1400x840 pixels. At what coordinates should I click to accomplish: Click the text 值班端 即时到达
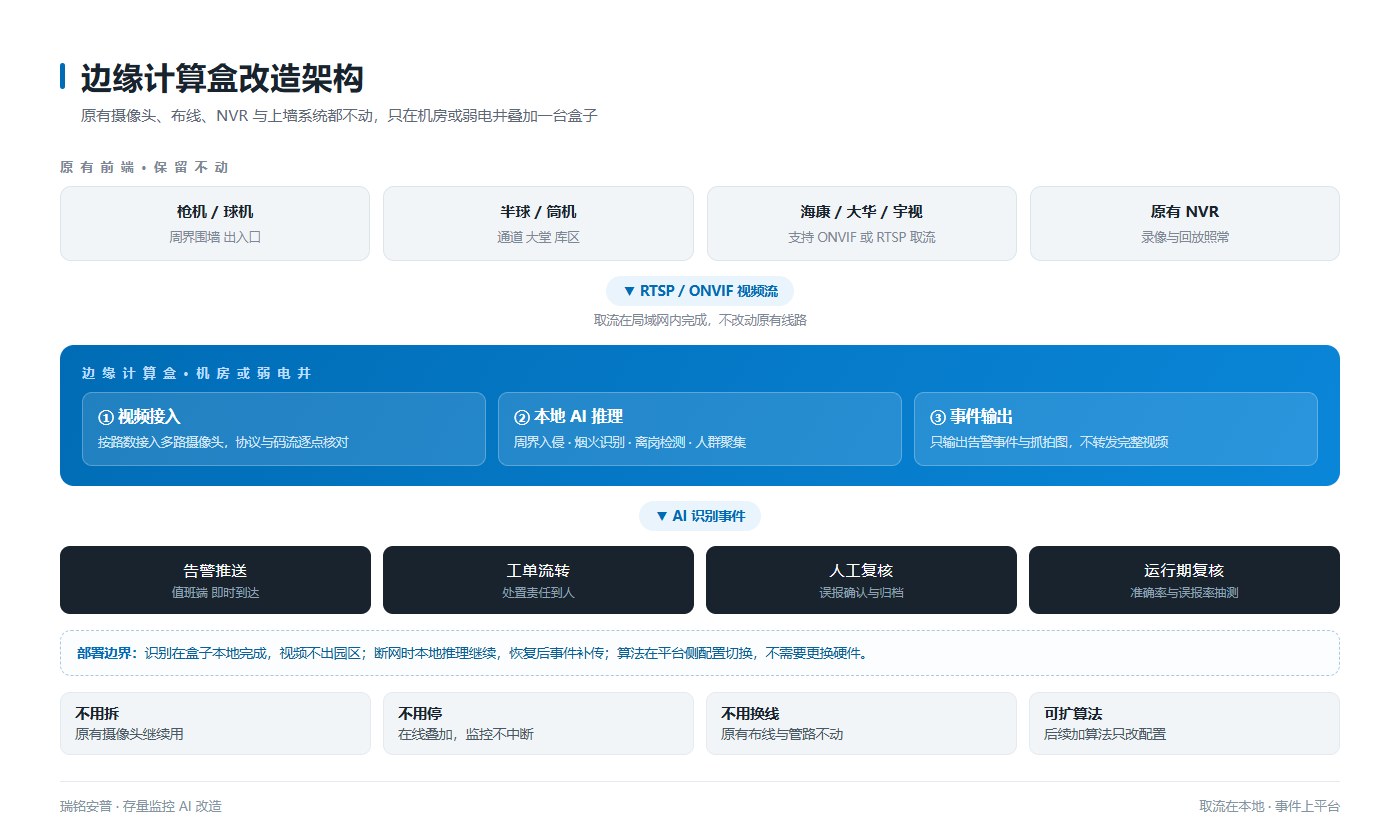(x=215, y=593)
